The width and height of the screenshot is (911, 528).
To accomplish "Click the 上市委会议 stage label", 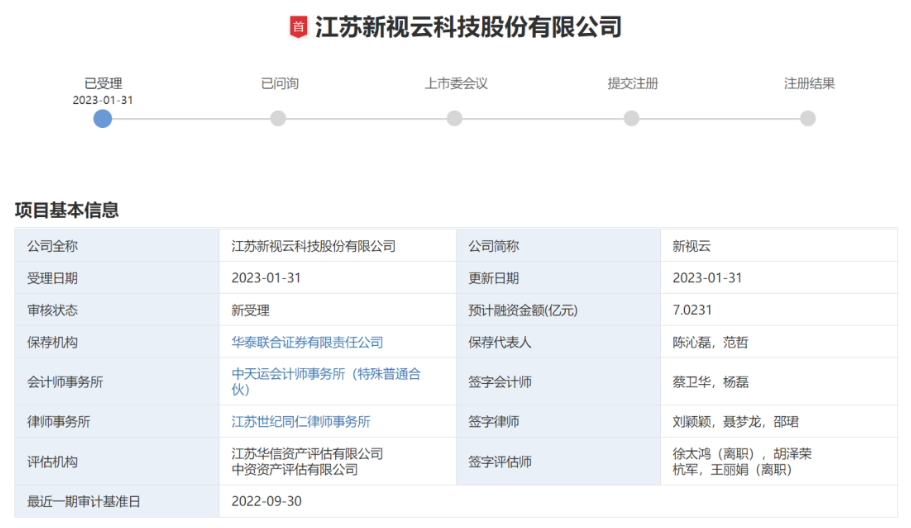I will point(455,84).
